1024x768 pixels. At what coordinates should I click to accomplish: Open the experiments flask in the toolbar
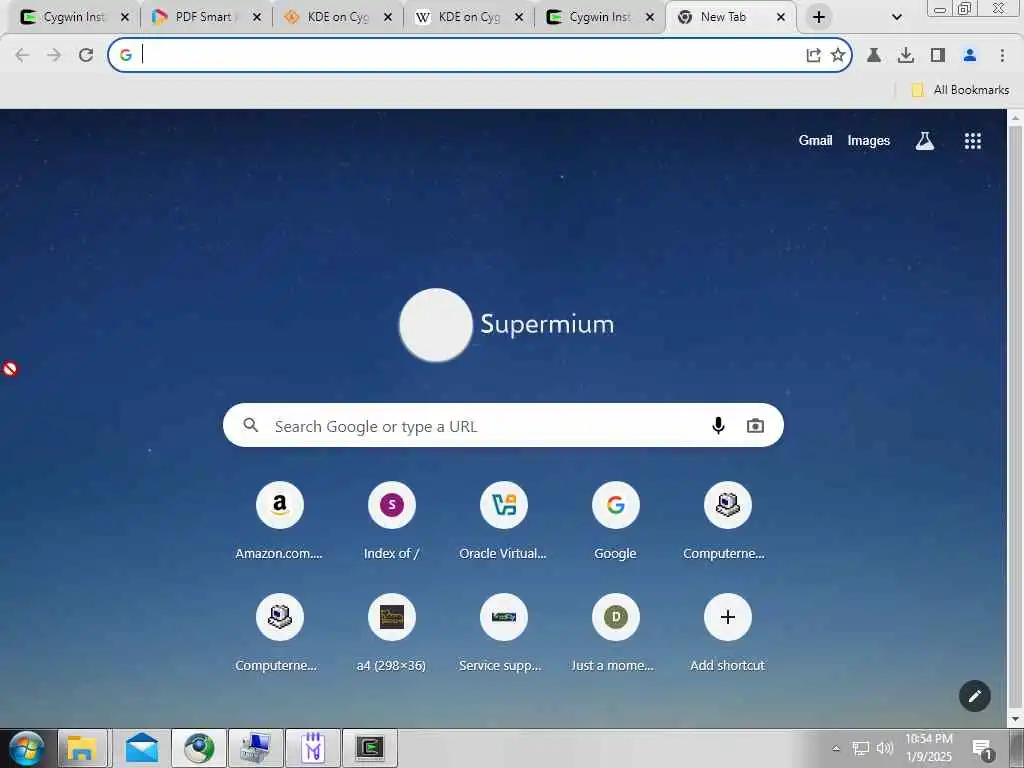(x=874, y=56)
